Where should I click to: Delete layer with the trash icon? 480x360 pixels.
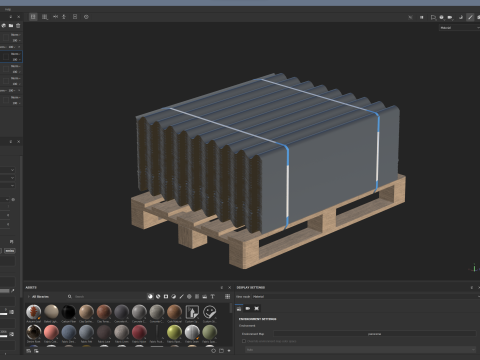[18, 26]
